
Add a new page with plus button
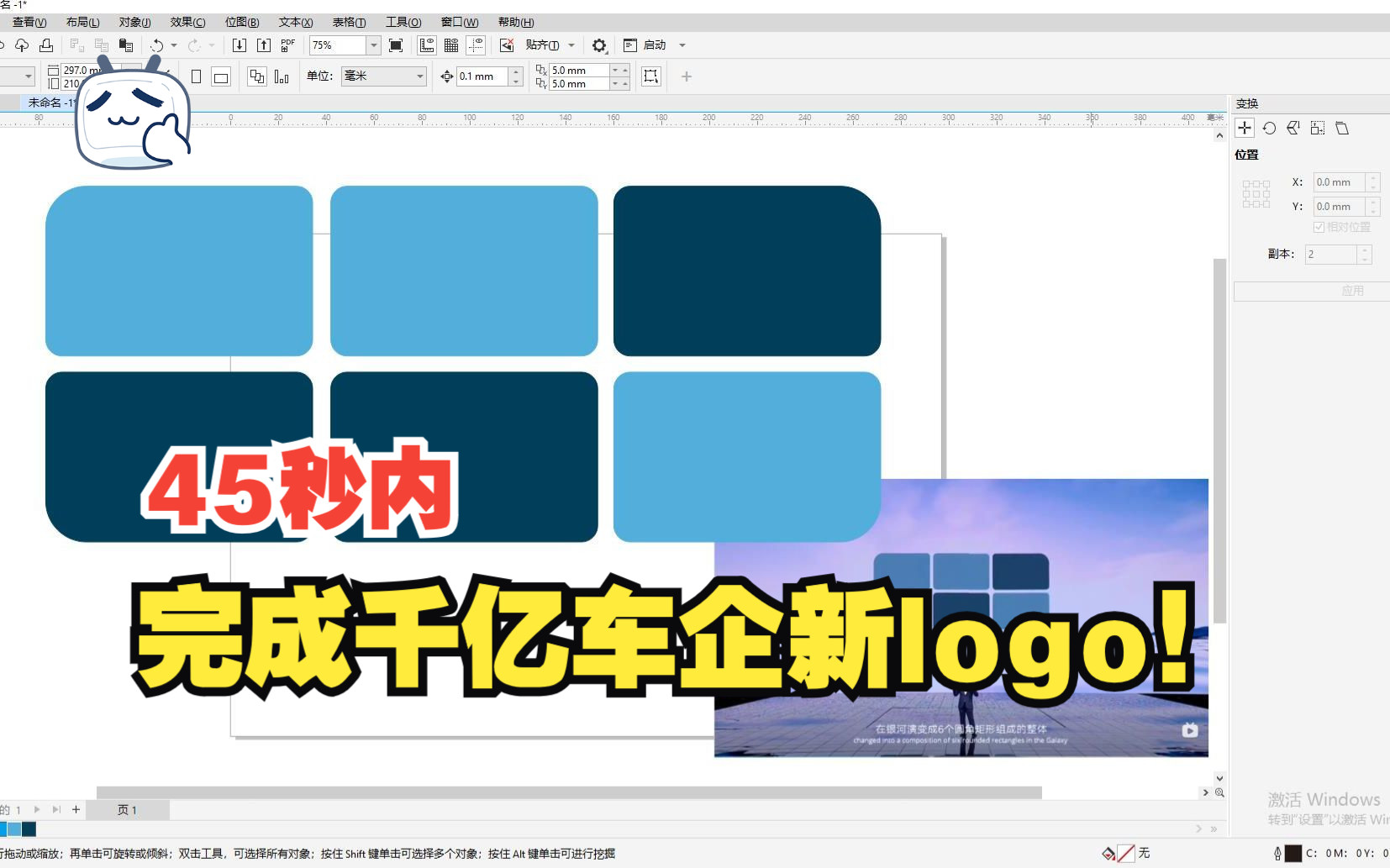(76, 809)
